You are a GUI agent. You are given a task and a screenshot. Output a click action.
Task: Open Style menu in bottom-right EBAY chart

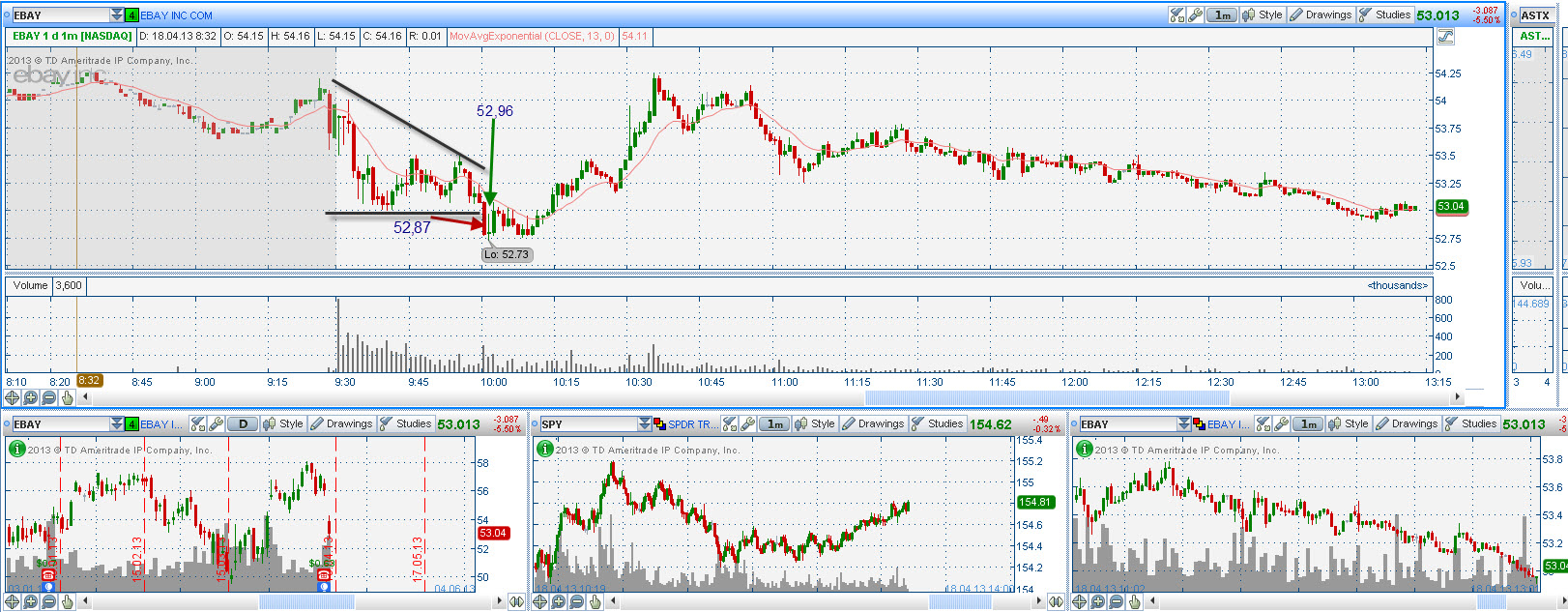1349,423
